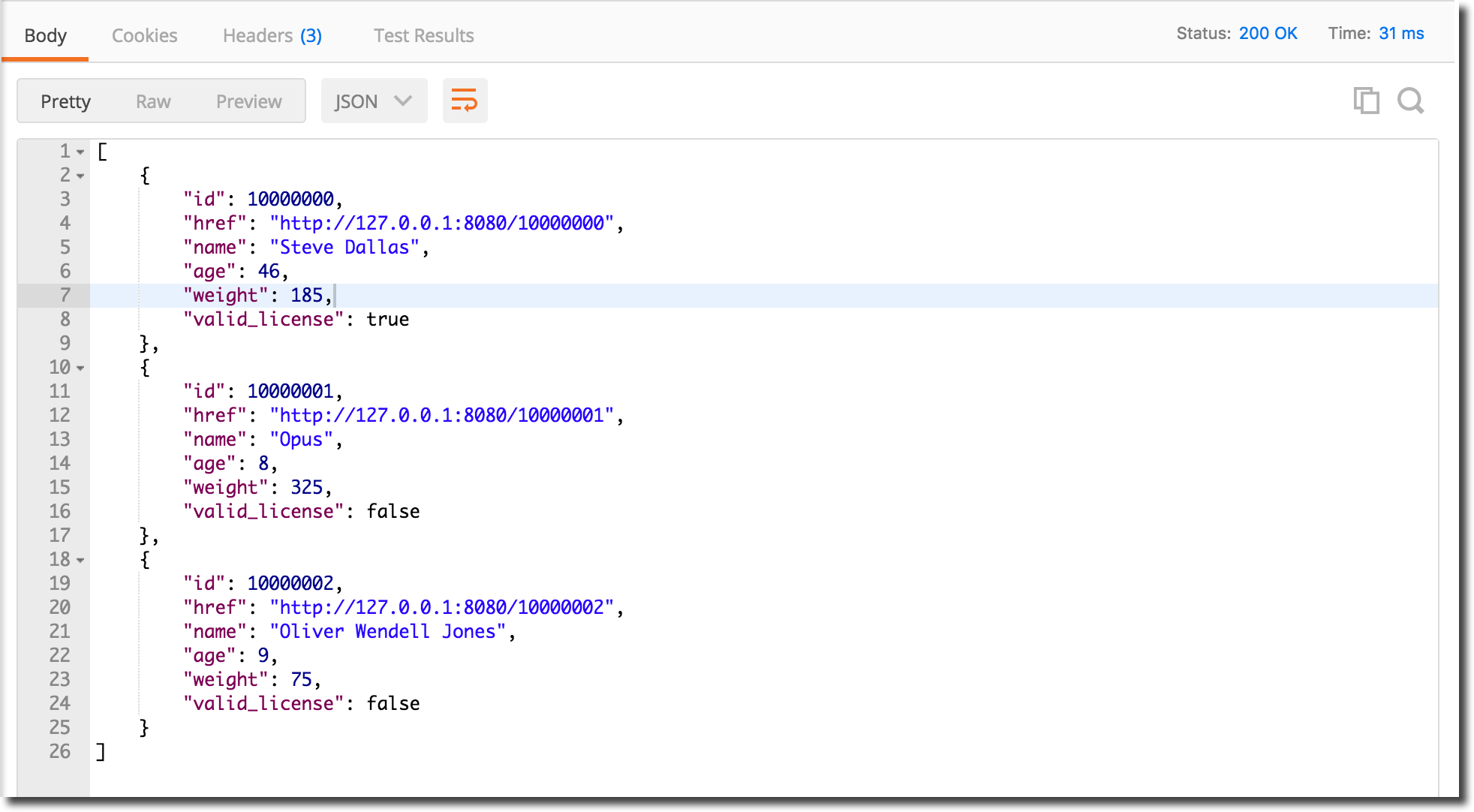Click the id value 10000002 on line 19
Image resolution: width=1474 pixels, height=812 pixels.
290,583
